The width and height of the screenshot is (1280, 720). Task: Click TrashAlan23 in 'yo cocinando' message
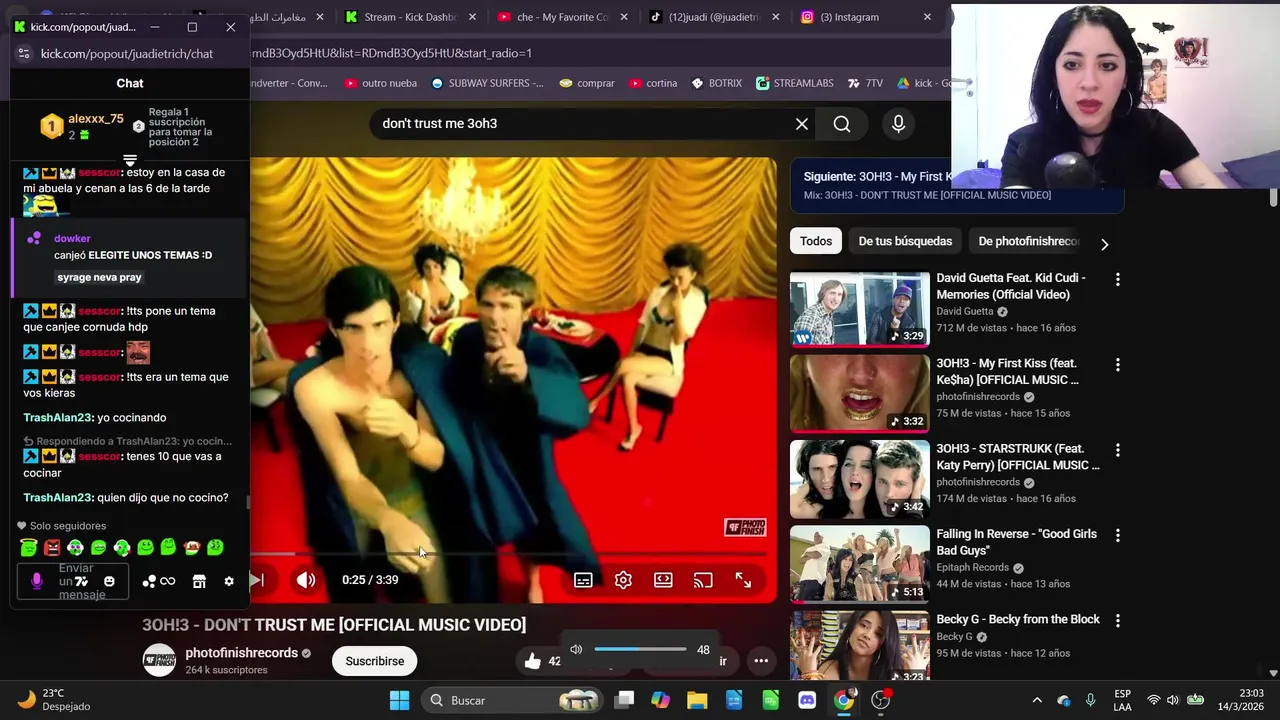click(57, 418)
